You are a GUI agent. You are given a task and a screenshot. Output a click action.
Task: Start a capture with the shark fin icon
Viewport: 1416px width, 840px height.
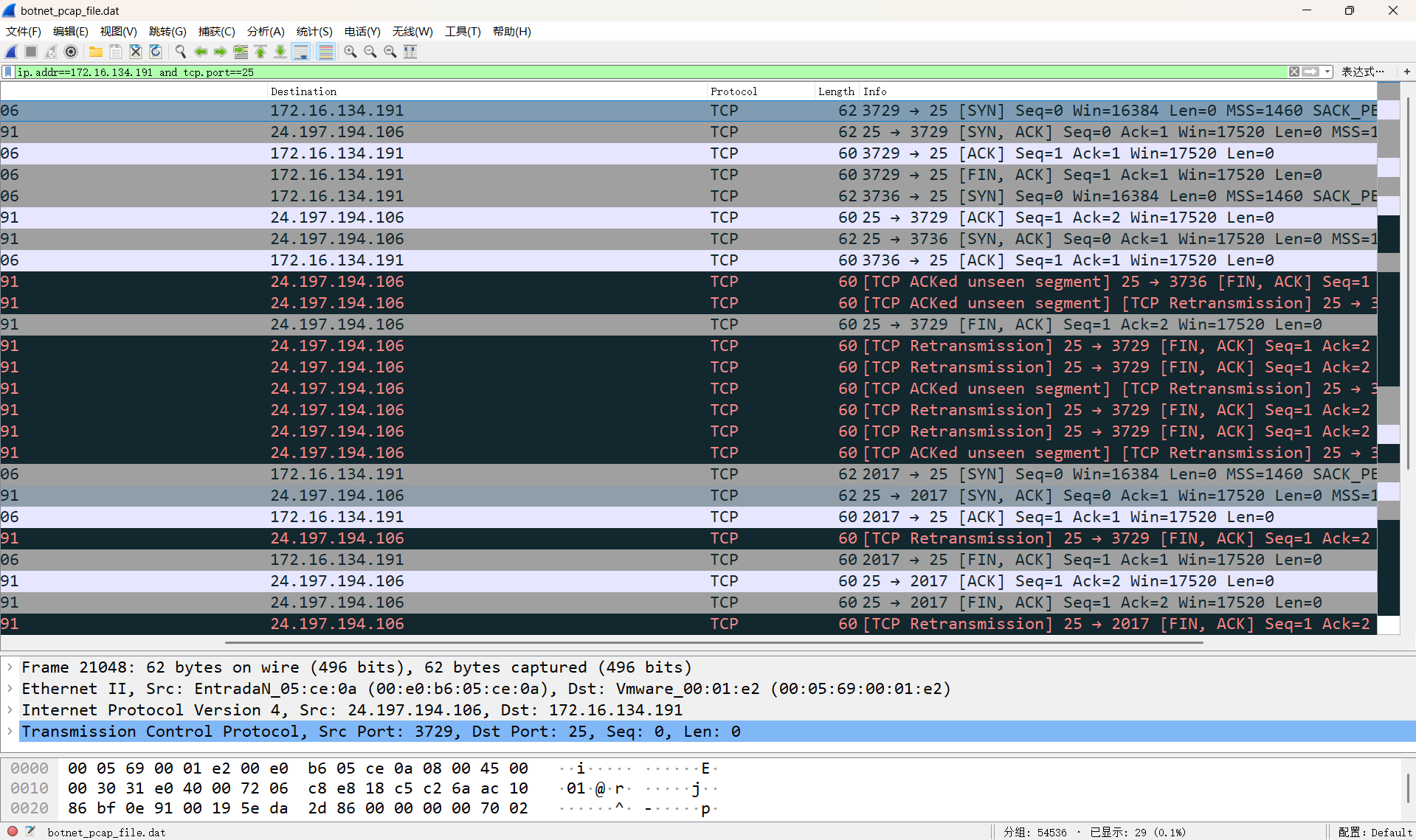coord(12,52)
